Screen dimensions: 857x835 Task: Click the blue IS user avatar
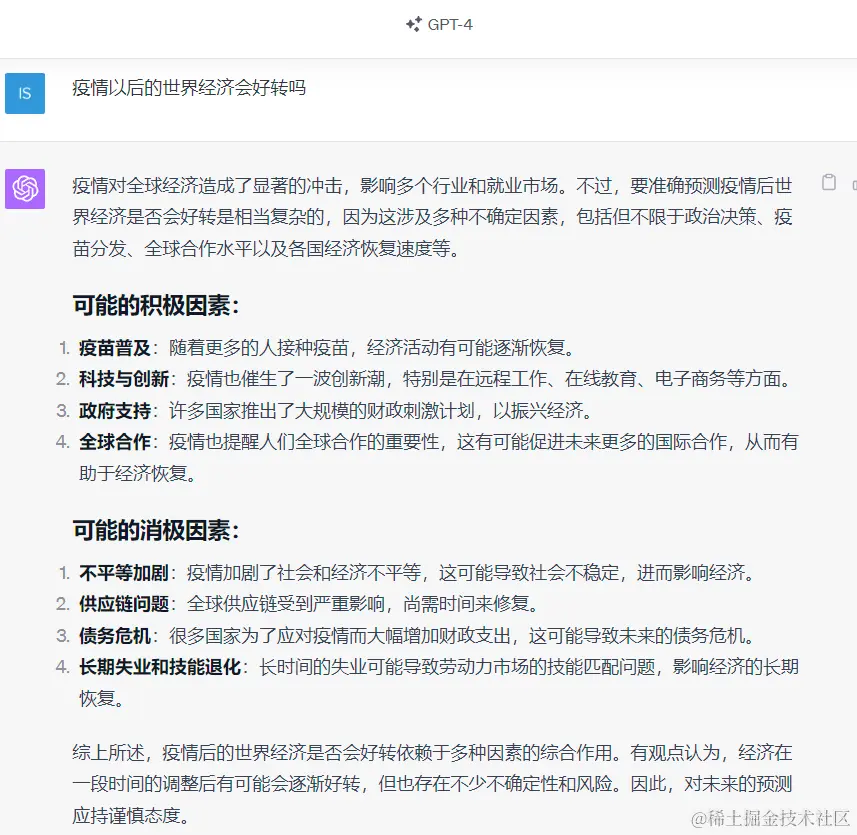25,93
